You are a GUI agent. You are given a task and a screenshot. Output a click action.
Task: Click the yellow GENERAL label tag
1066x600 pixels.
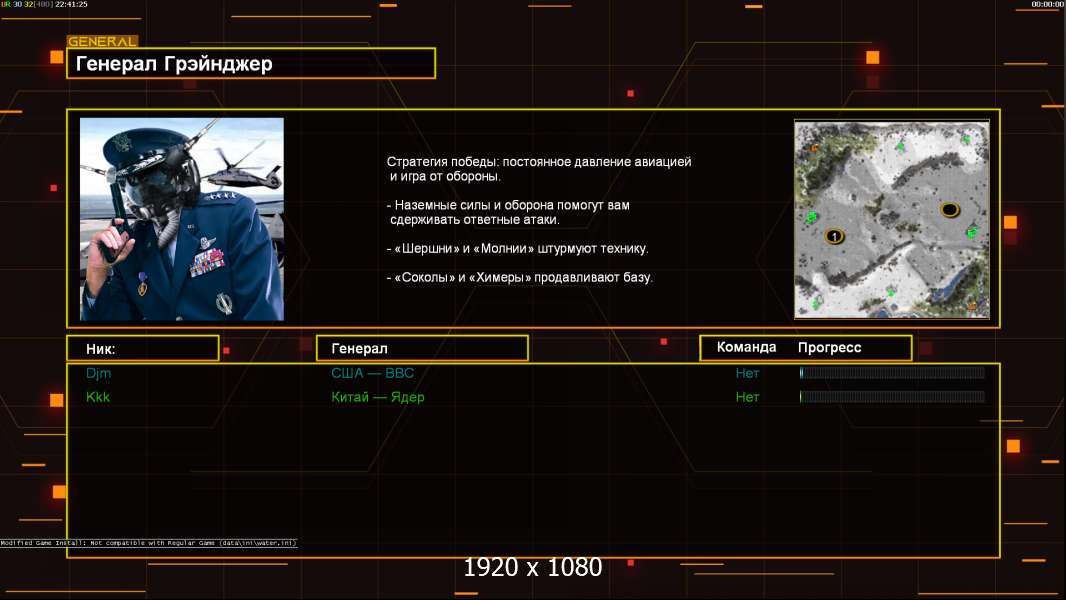102,41
